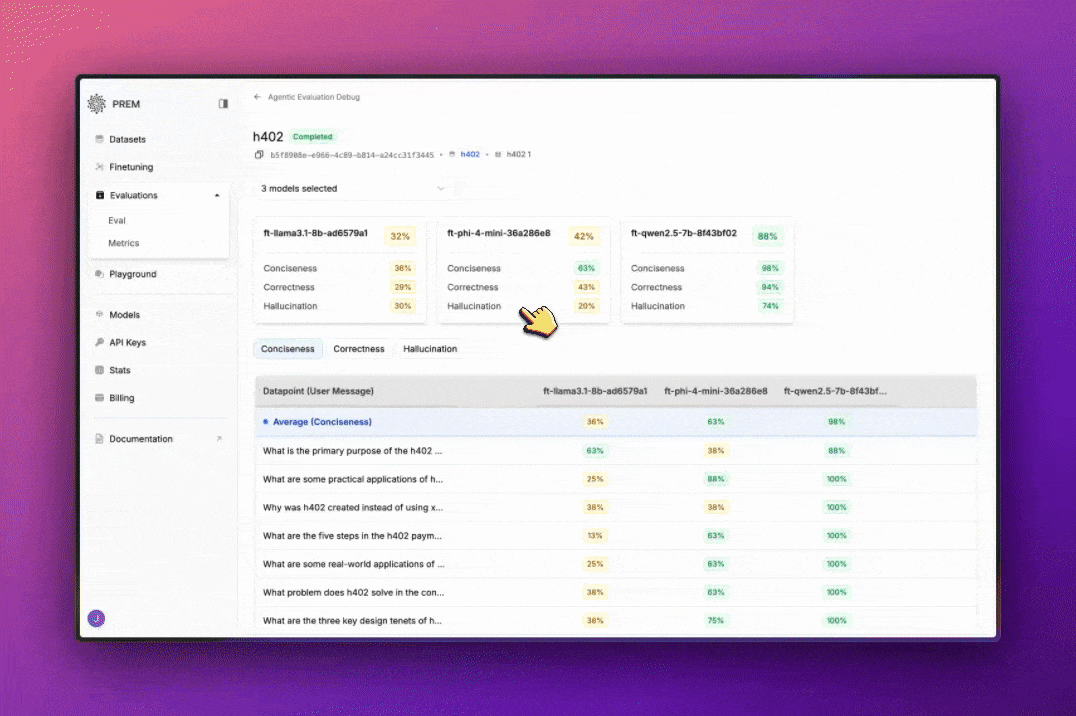Copy the evaluation ID with copy icon

point(259,154)
